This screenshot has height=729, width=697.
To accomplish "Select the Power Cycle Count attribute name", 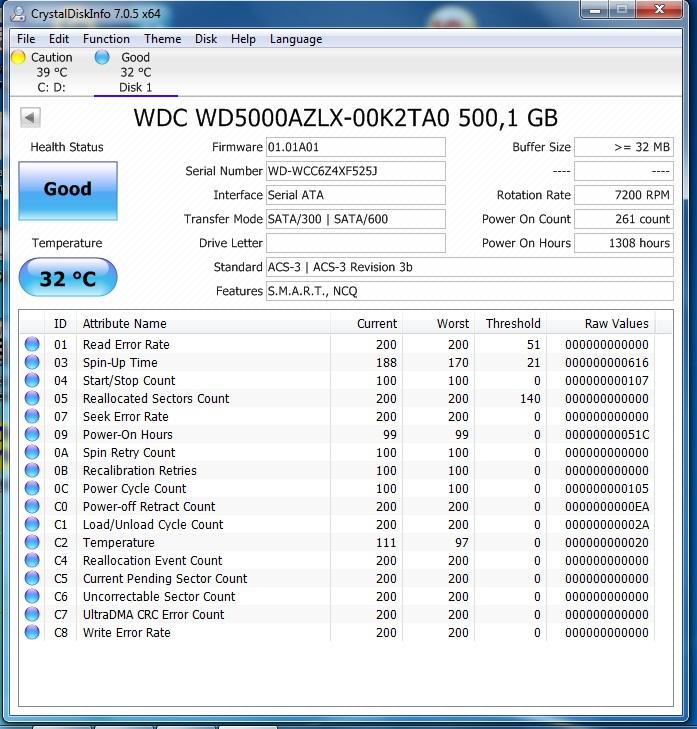I will point(134,489).
